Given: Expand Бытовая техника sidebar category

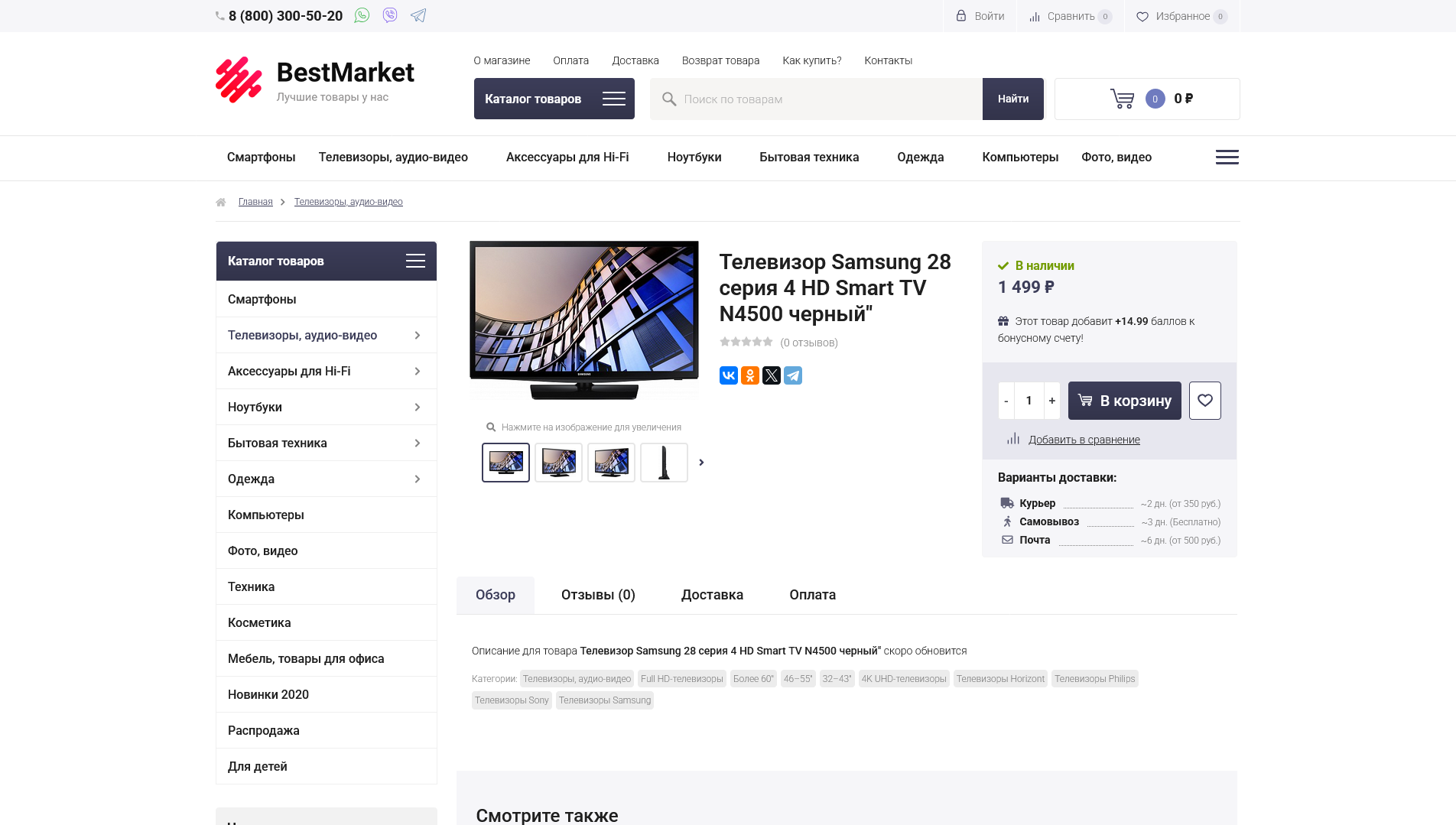Looking at the screenshot, I should click(418, 443).
